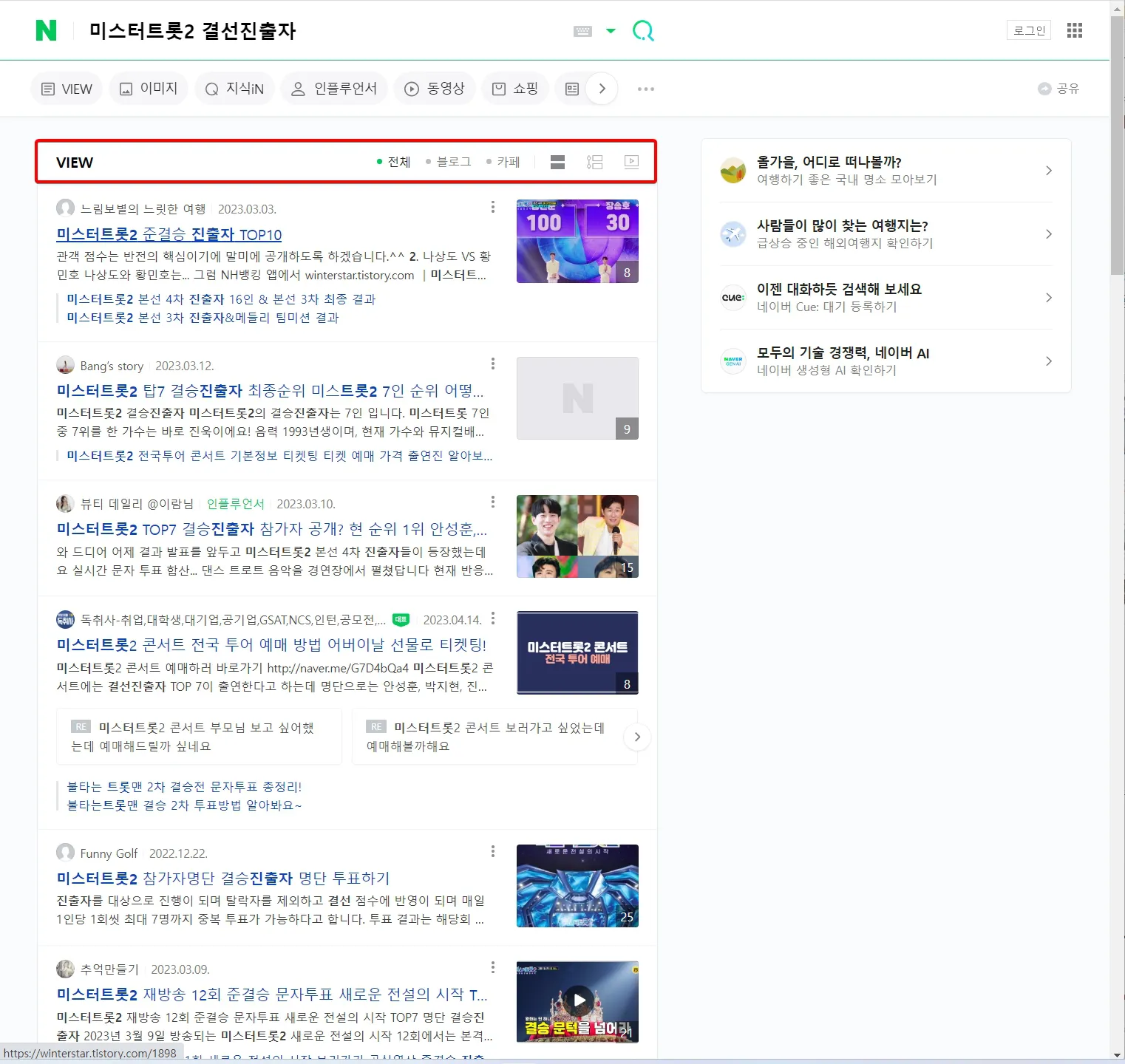Click the Naver GEN AI icon in side panel
This screenshot has height=1064, width=1125.
[733, 361]
